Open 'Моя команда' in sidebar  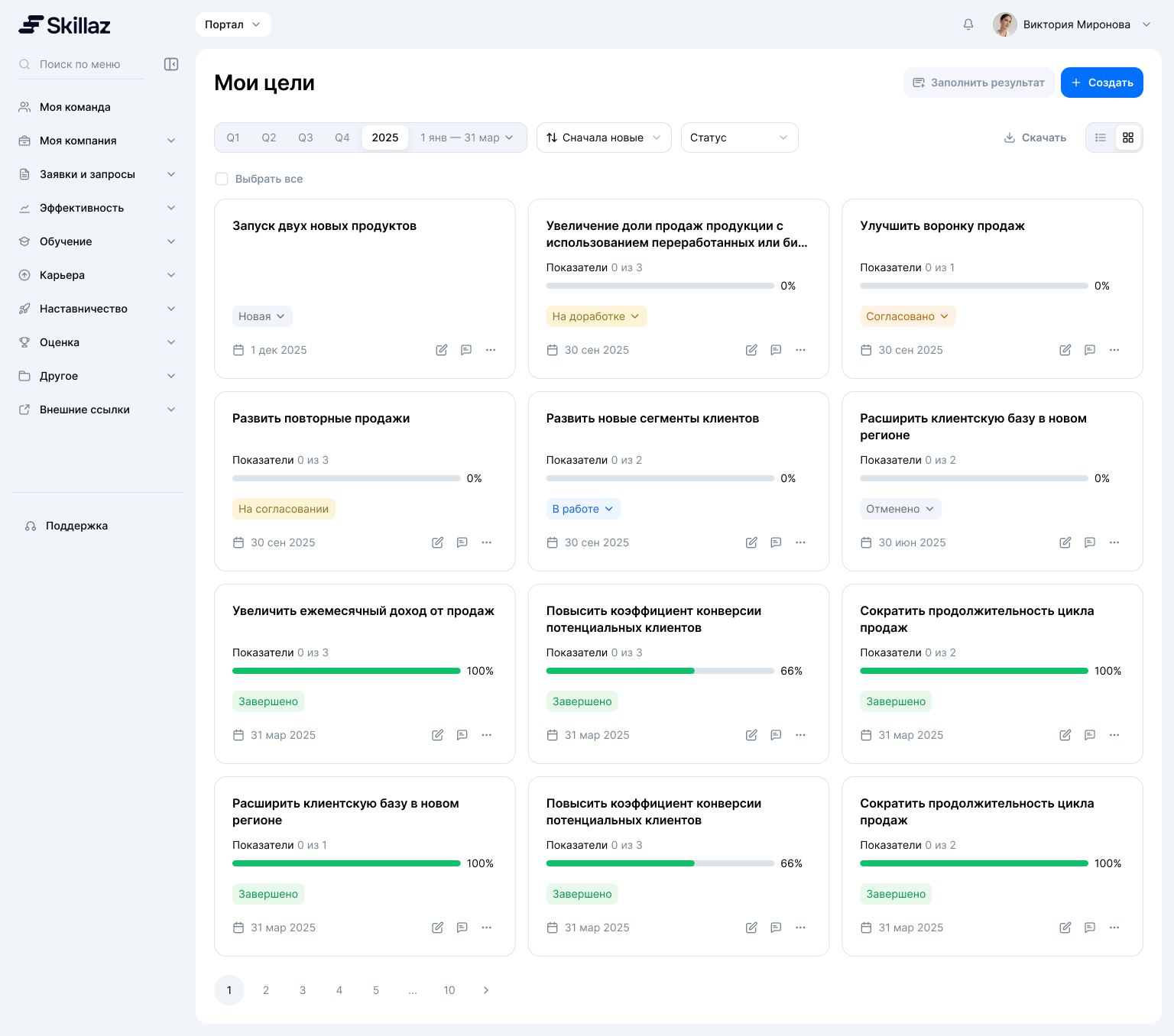coord(75,107)
